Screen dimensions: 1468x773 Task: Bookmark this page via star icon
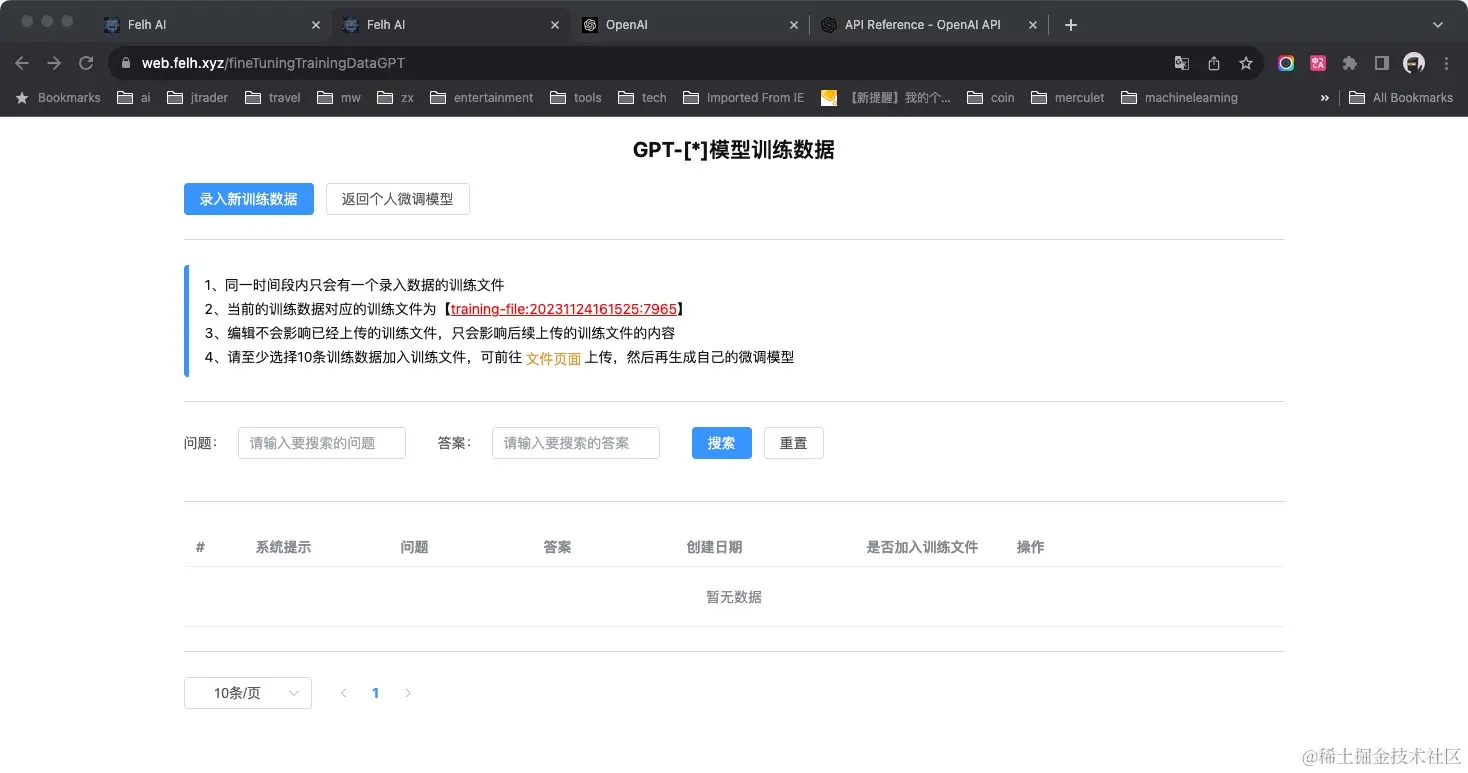coord(1245,62)
